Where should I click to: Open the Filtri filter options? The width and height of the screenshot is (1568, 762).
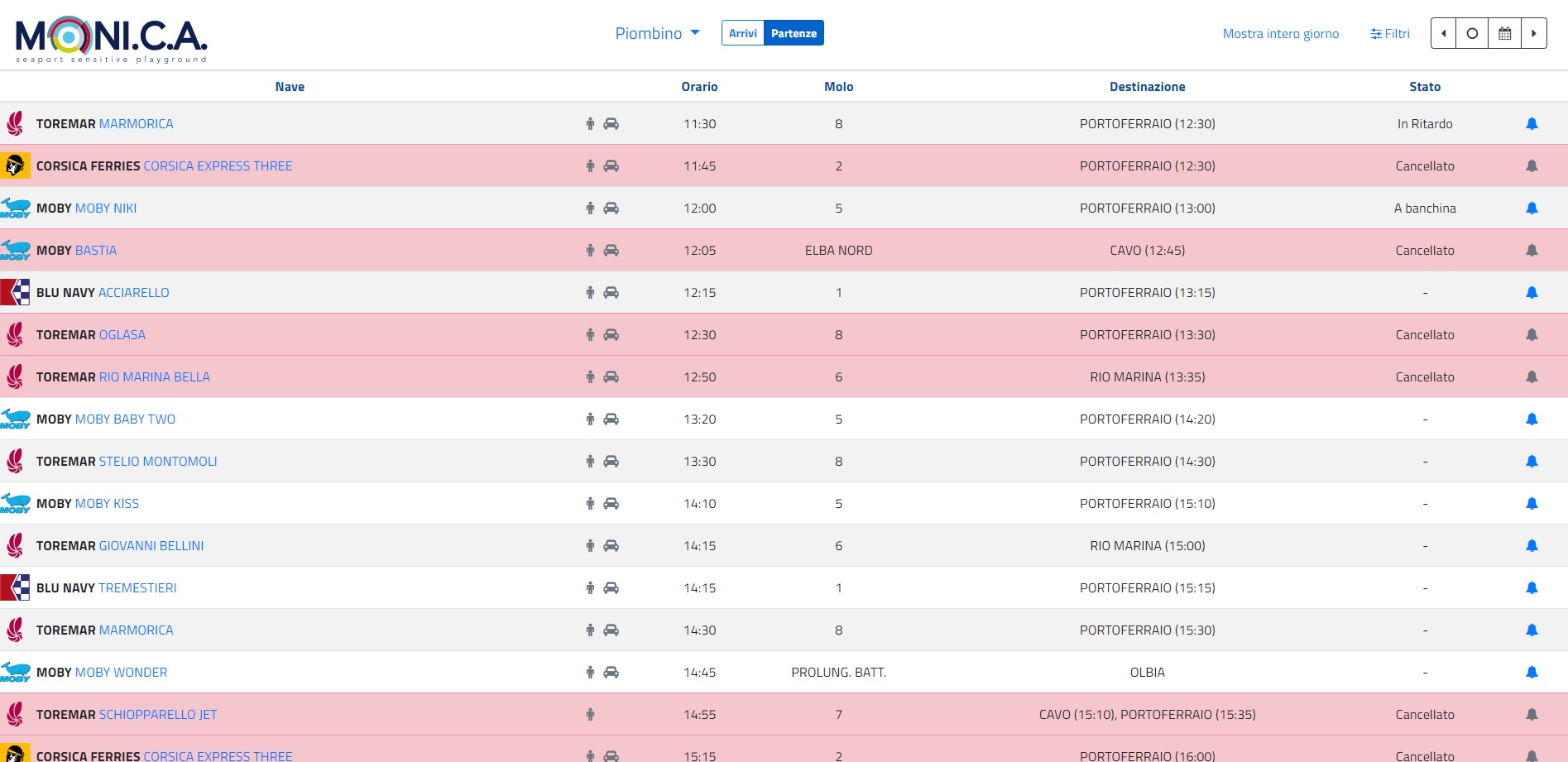(x=1390, y=34)
